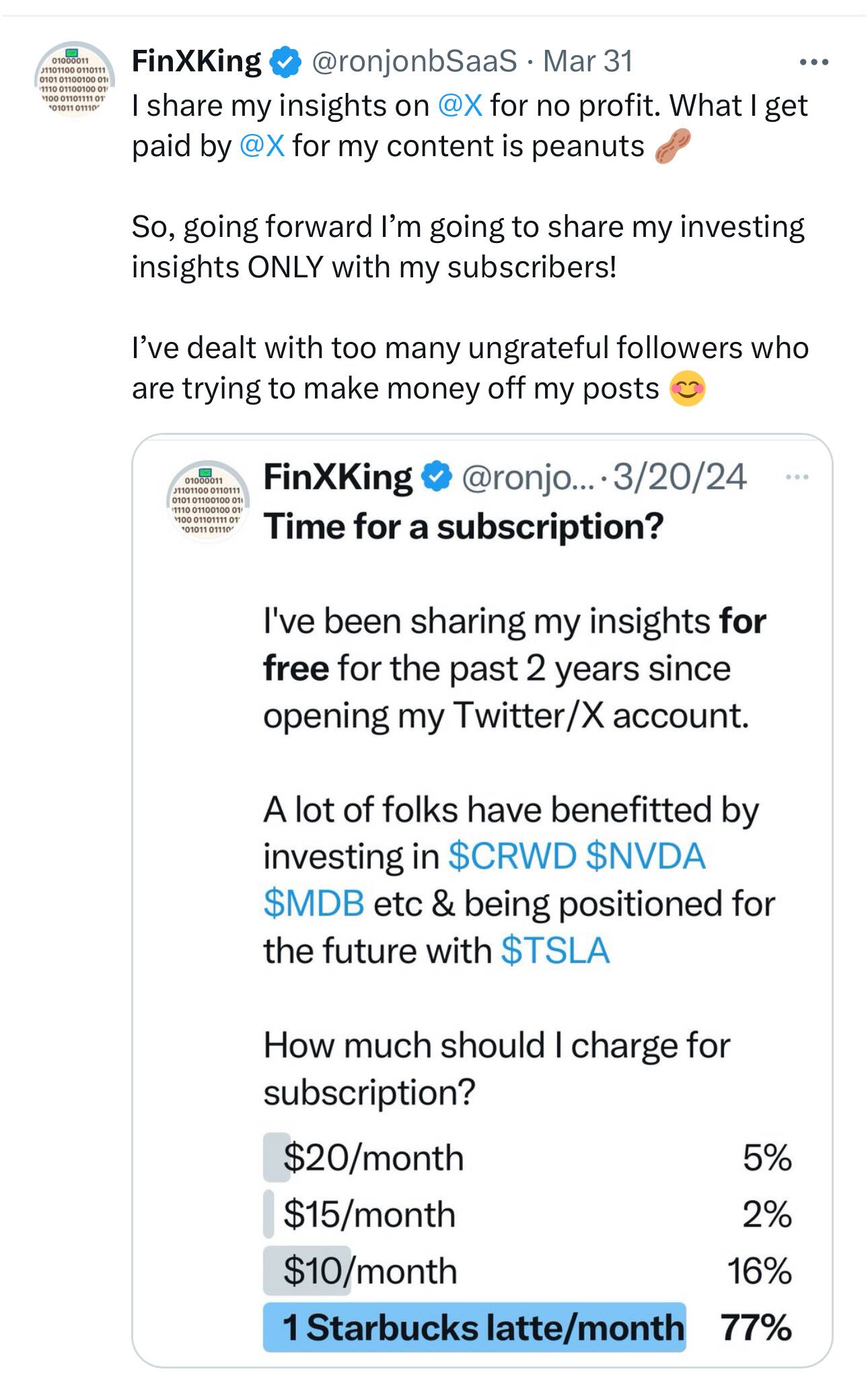This screenshot has width=868, height=1382.
Task: Click the smiling blush emoji
Action: point(687,389)
